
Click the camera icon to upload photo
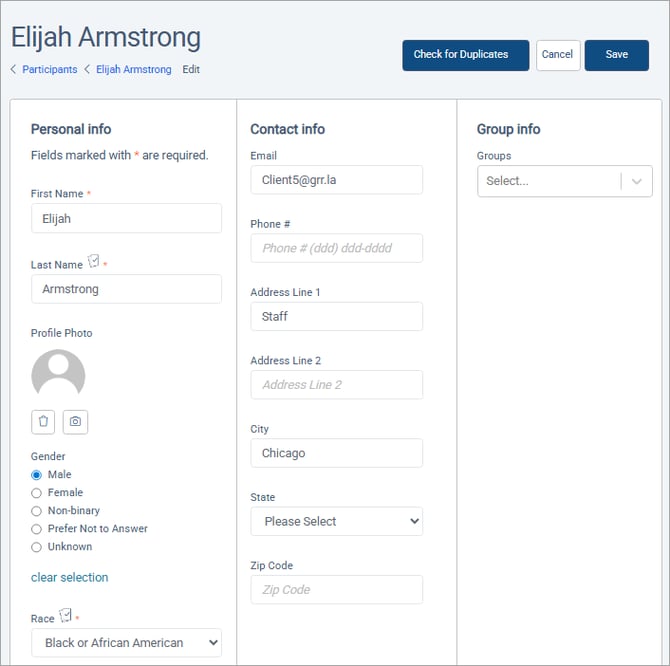(x=75, y=422)
